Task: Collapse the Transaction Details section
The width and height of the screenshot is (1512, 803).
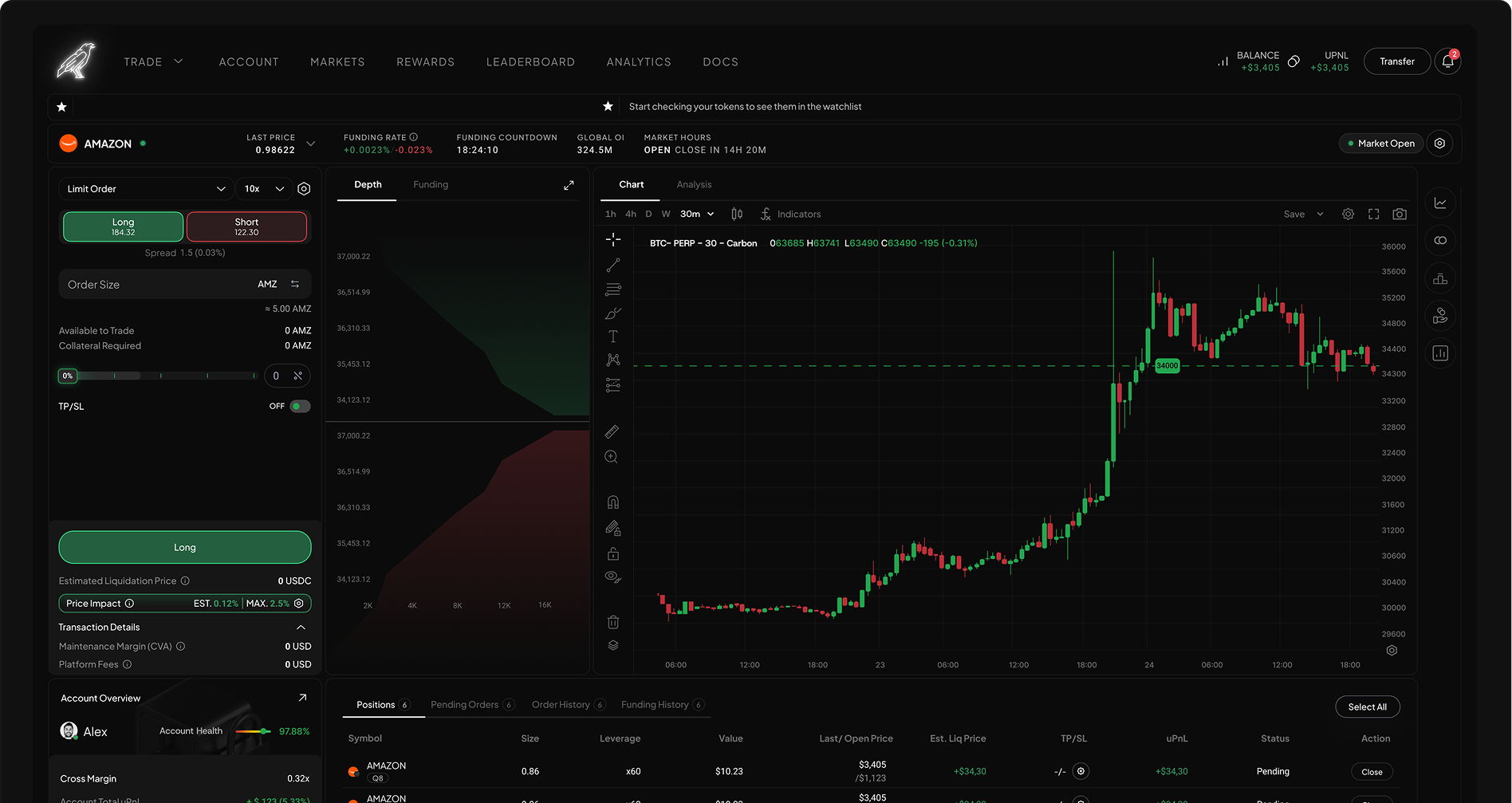Action: (301, 628)
